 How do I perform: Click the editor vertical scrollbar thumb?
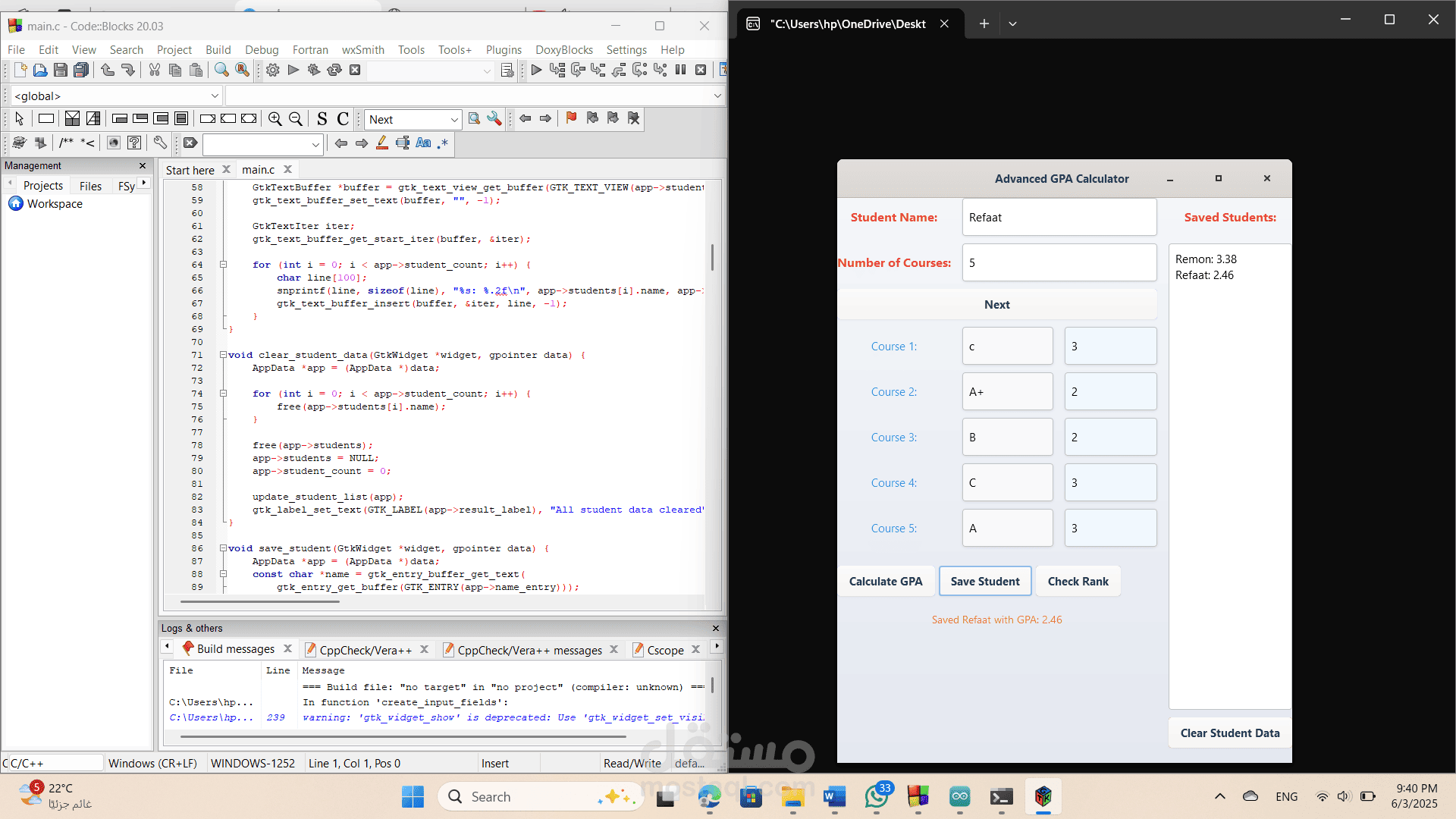(712, 257)
